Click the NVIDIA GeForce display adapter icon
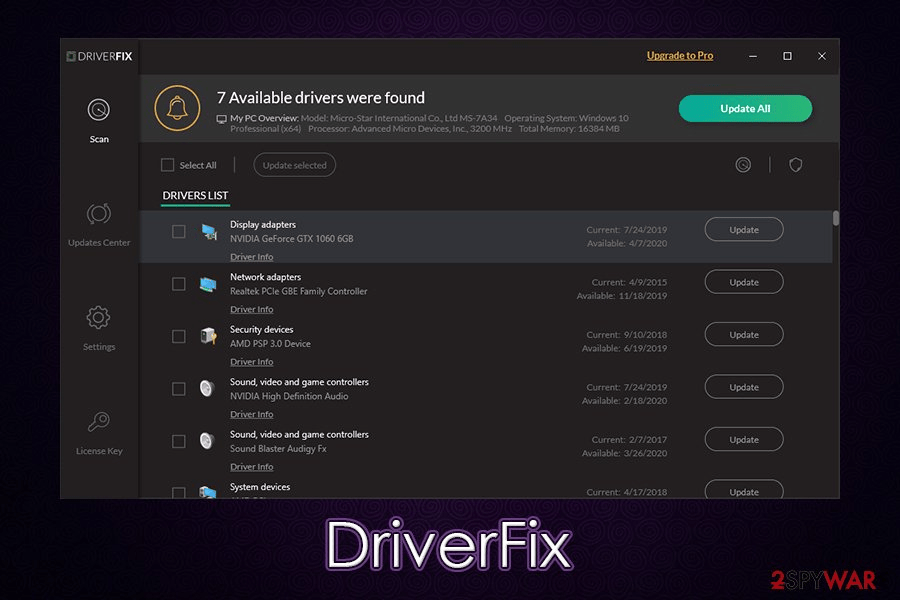 pyautogui.click(x=209, y=232)
